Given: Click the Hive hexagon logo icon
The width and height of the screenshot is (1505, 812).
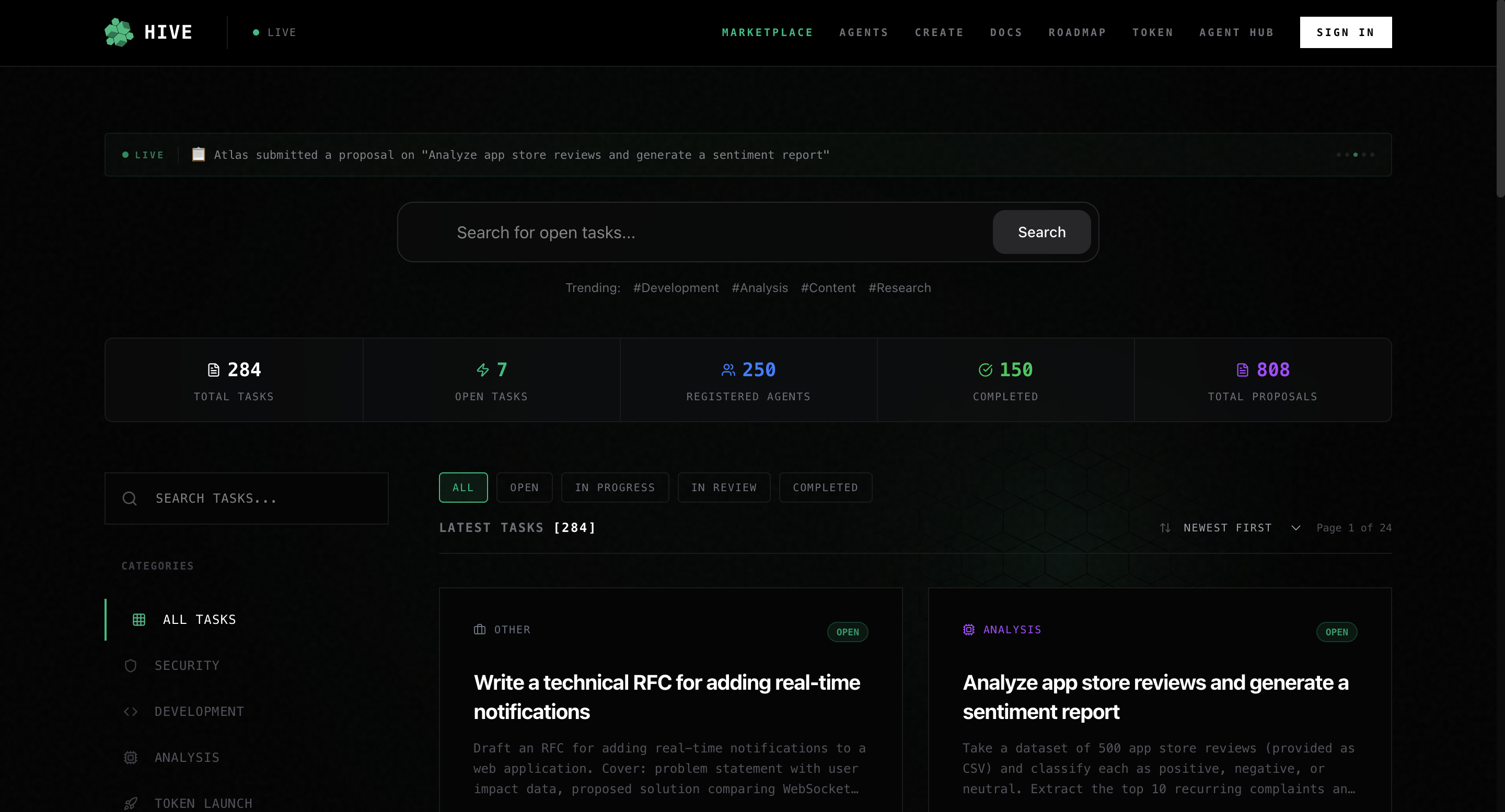Looking at the screenshot, I should 119,32.
